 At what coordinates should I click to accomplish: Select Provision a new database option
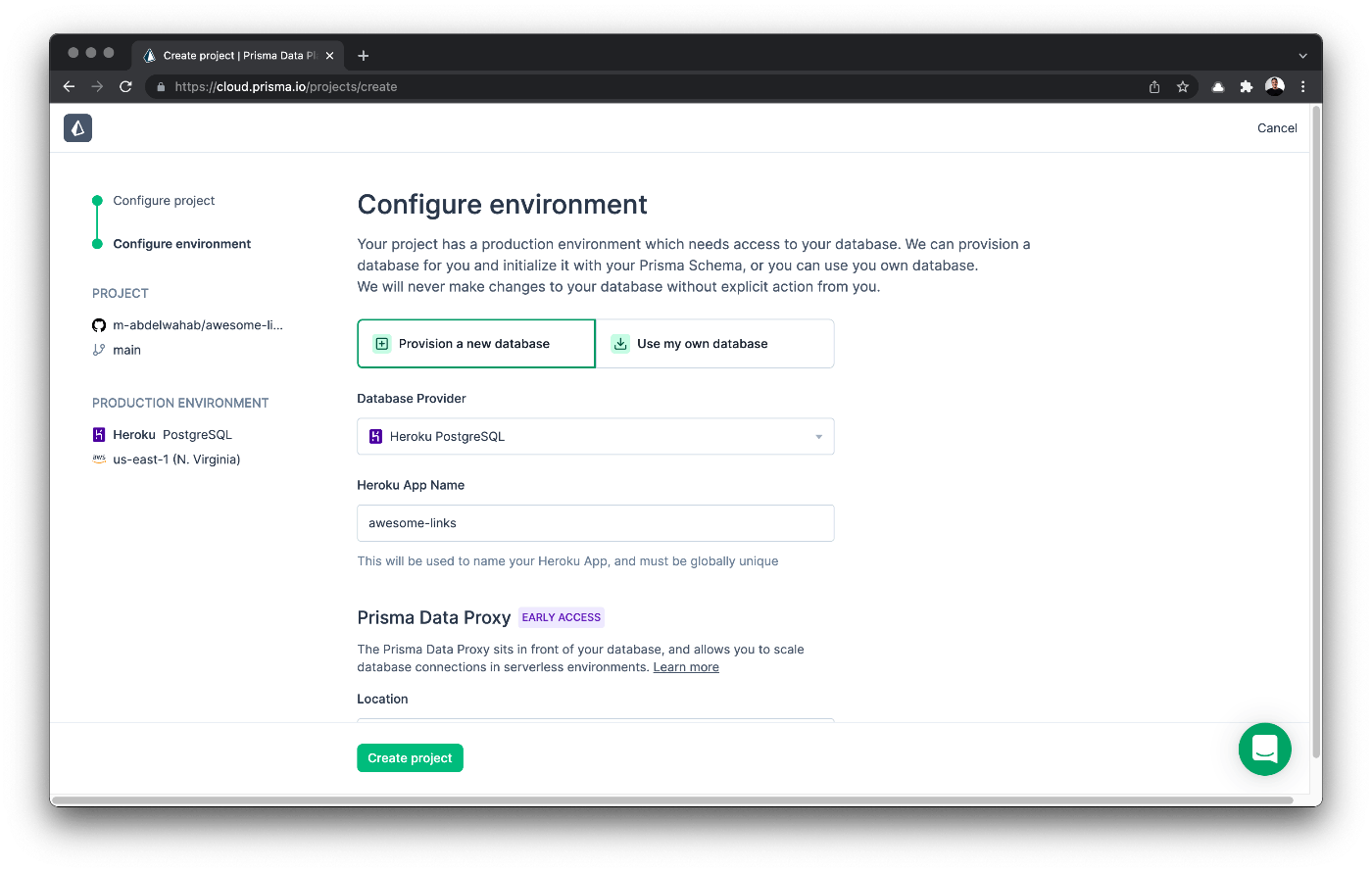pos(476,344)
